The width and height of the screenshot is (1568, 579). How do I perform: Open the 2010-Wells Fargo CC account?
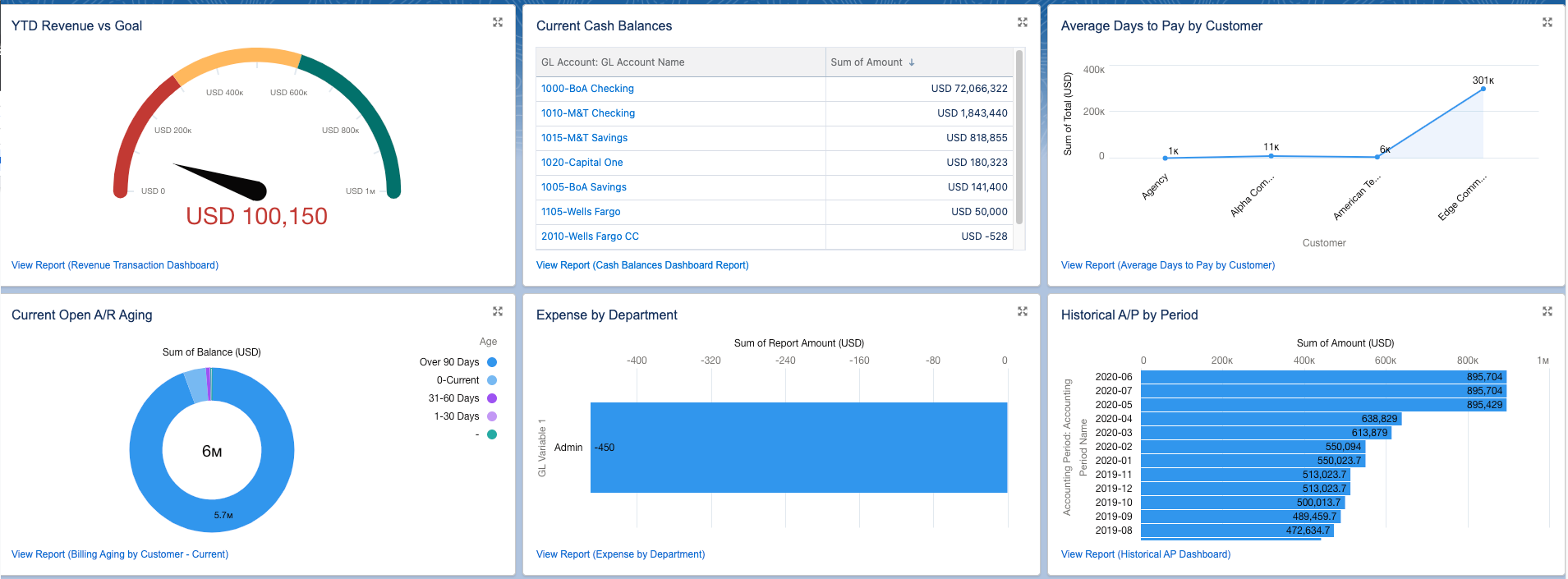pyautogui.click(x=590, y=237)
